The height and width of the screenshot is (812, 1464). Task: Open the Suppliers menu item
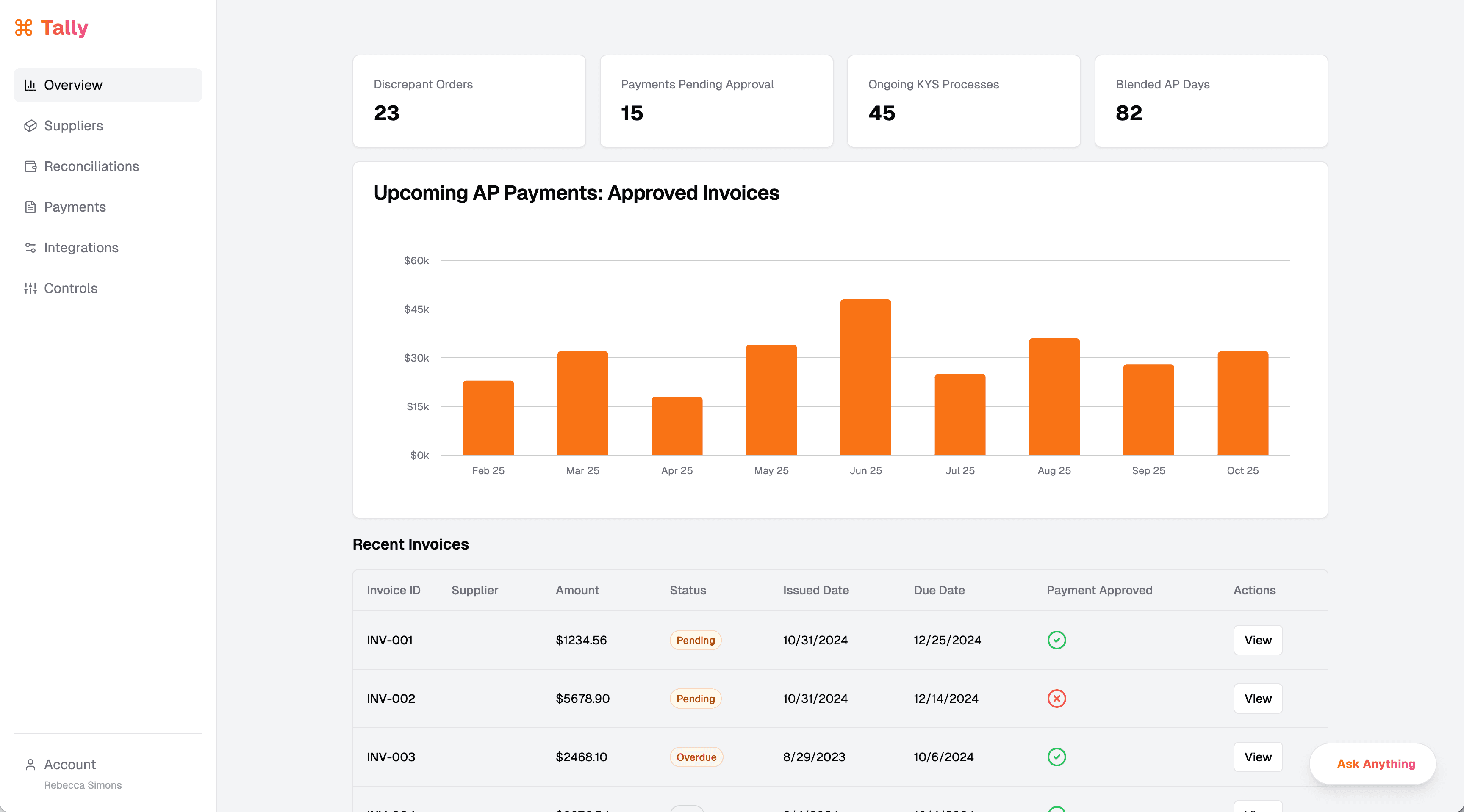coord(73,125)
